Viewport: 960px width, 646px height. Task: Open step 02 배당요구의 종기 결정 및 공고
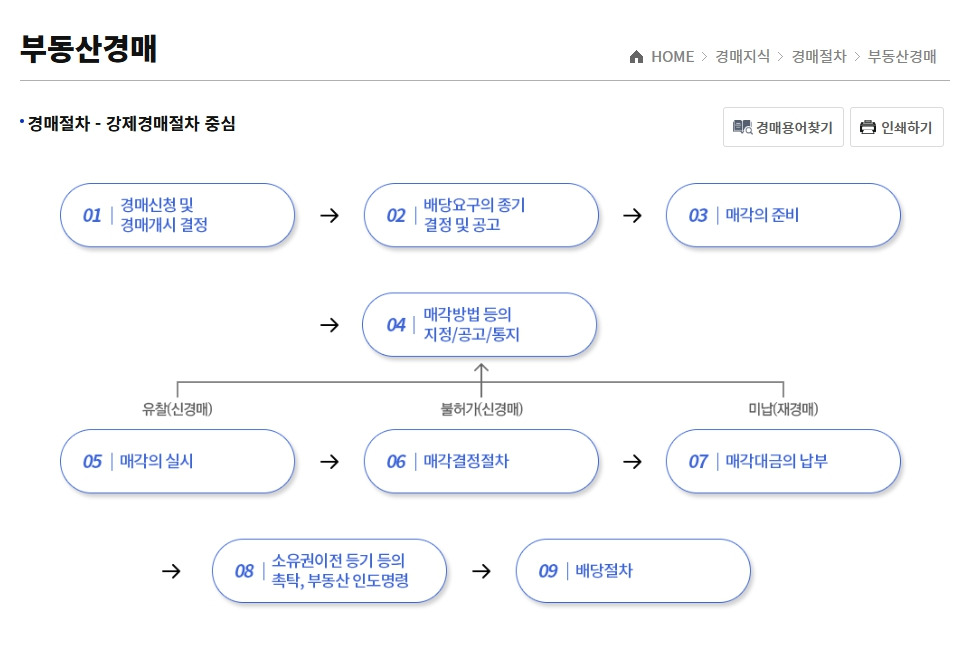(x=480, y=215)
